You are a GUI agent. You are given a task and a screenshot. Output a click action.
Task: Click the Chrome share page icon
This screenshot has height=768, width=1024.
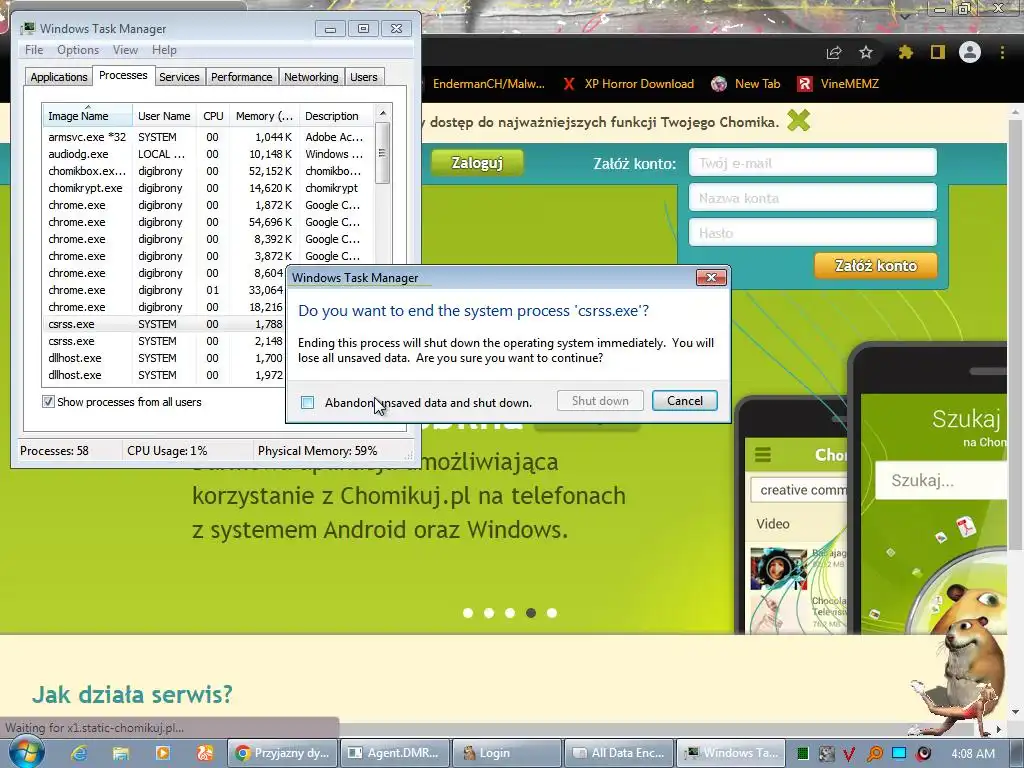tap(834, 52)
